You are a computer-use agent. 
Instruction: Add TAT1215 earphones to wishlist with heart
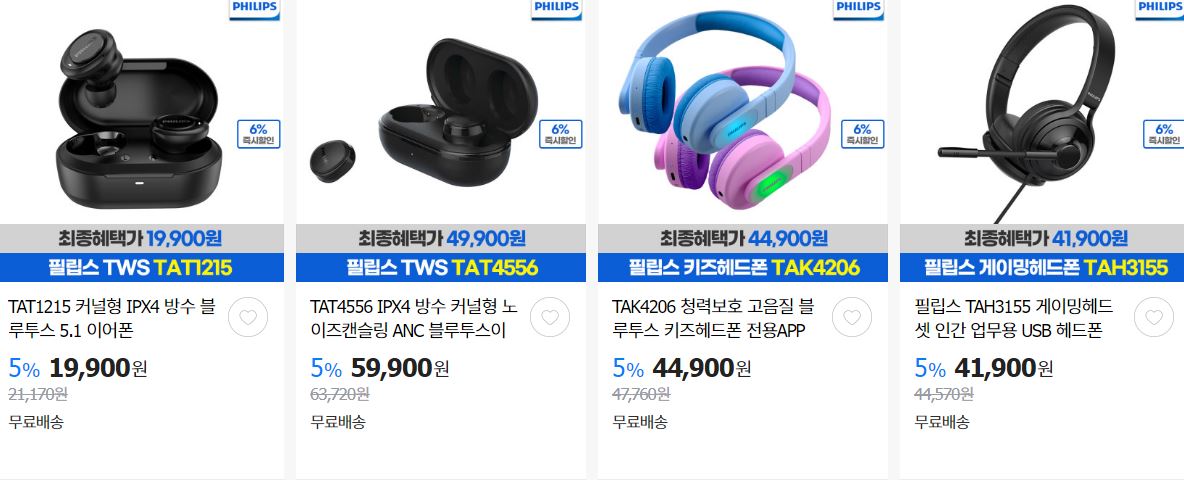[x=248, y=317]
